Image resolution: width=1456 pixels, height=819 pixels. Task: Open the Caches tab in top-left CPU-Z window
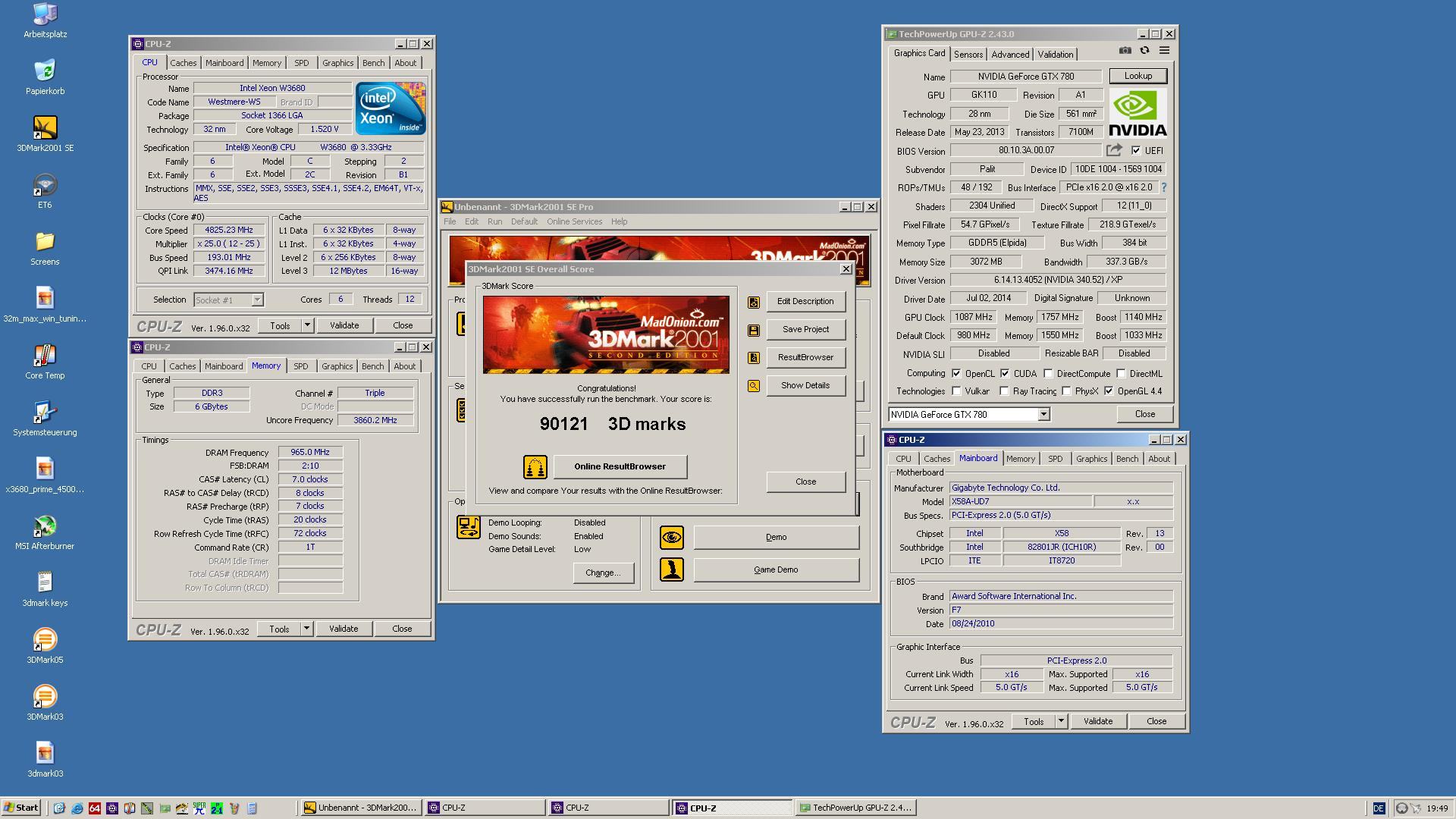coord(183,63)
